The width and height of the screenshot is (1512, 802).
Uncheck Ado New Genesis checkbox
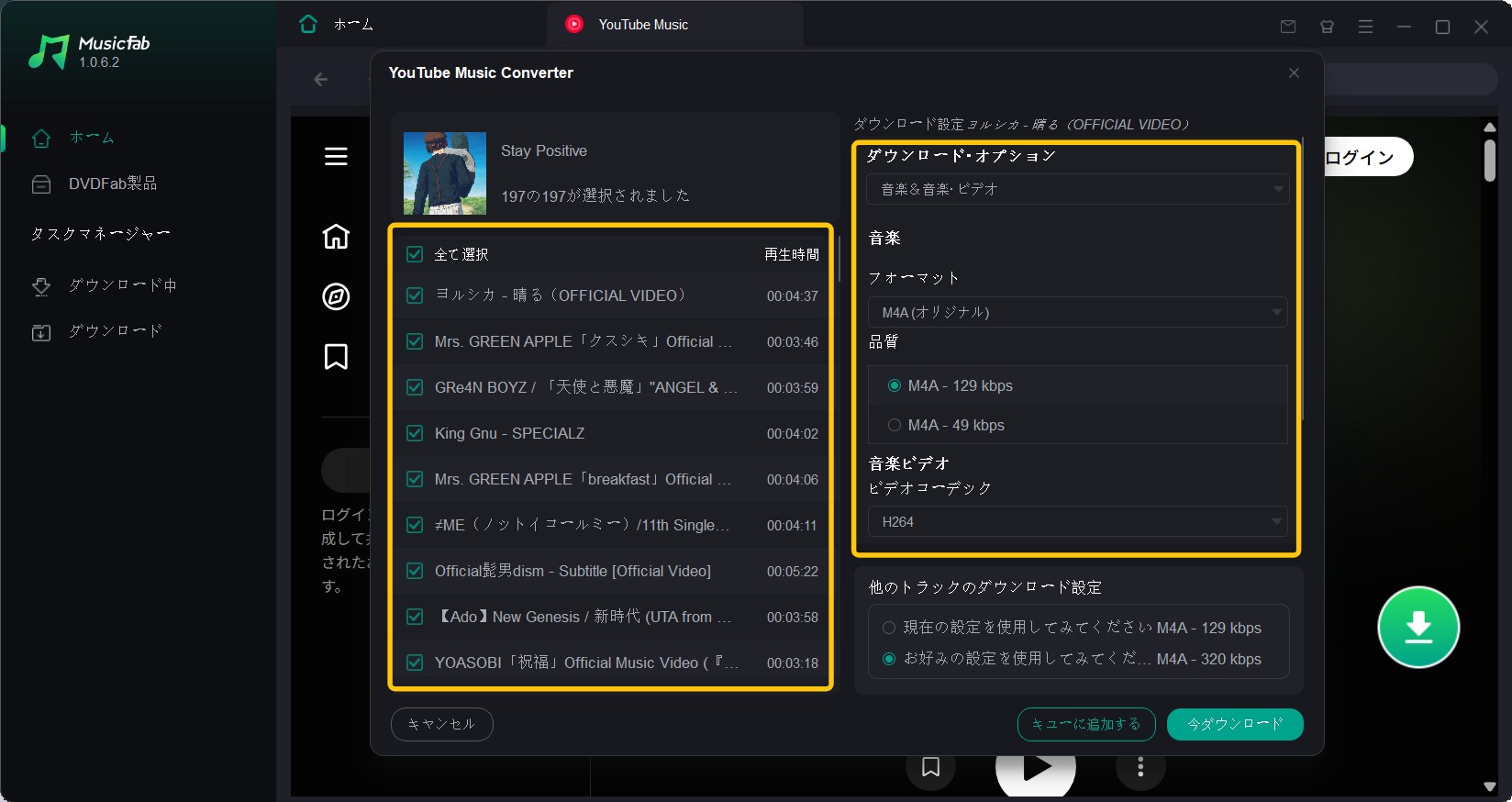coord(415,617)
